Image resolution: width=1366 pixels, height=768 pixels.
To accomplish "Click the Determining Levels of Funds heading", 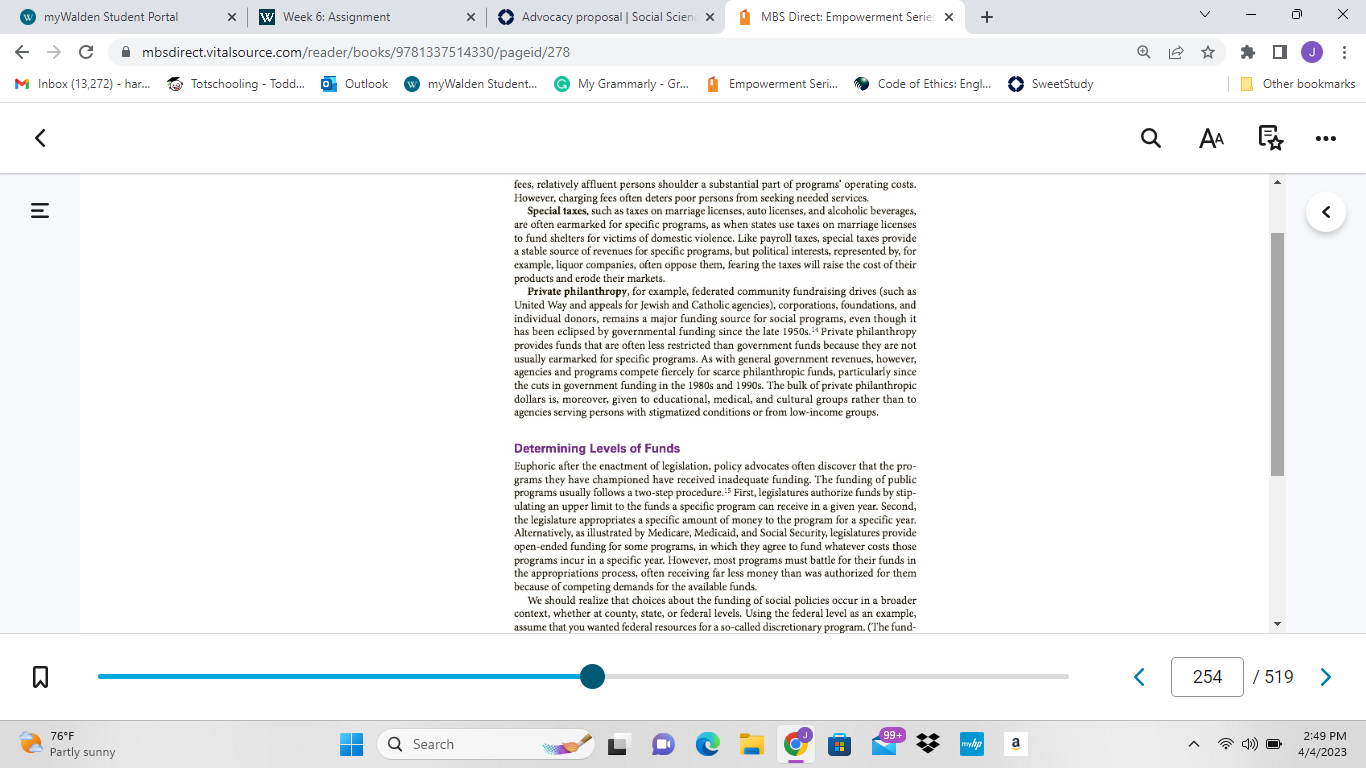I will tap(597, 448).
